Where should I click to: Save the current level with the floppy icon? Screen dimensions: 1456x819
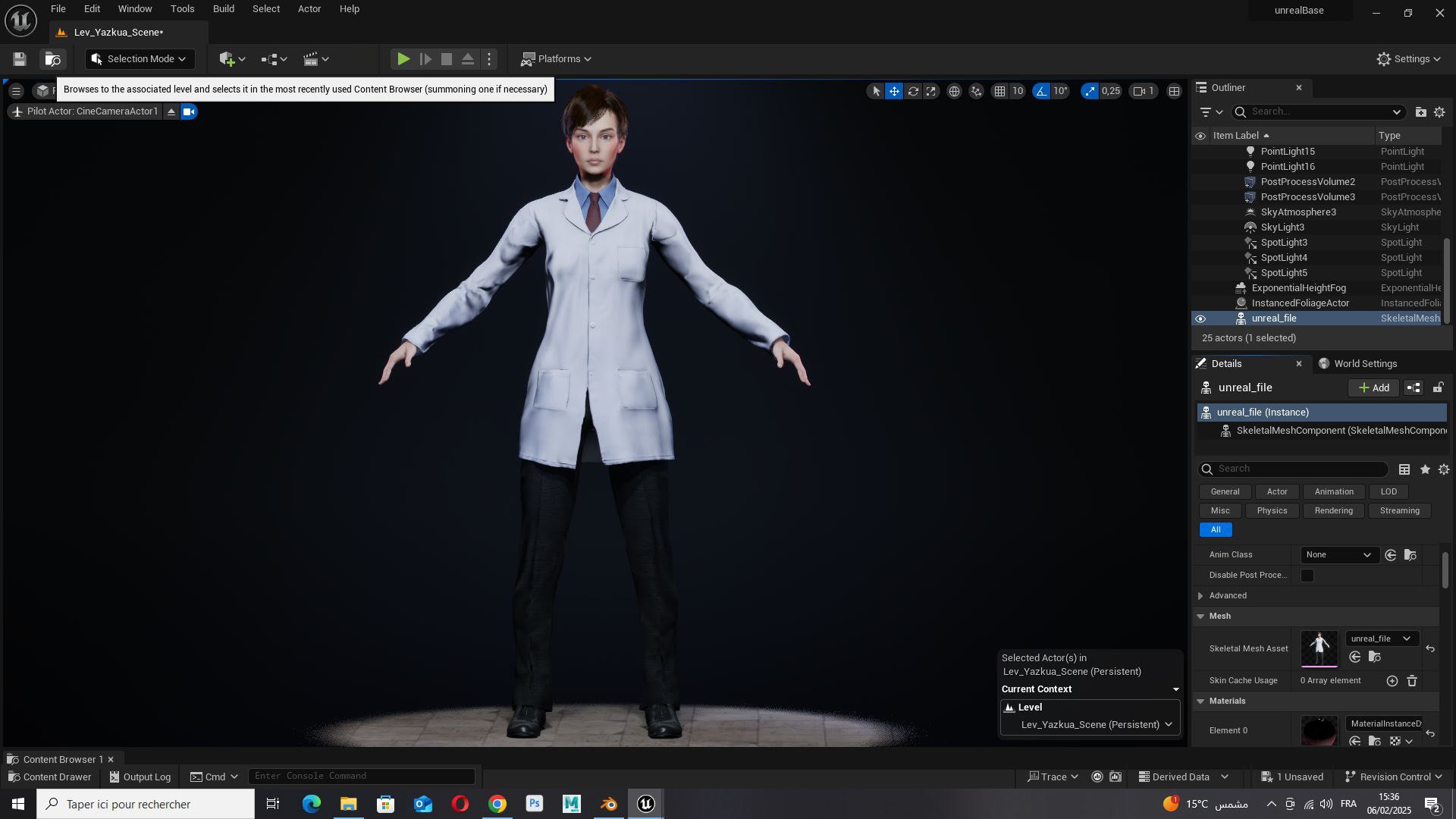pyautogui.click(x=20, y=59)
